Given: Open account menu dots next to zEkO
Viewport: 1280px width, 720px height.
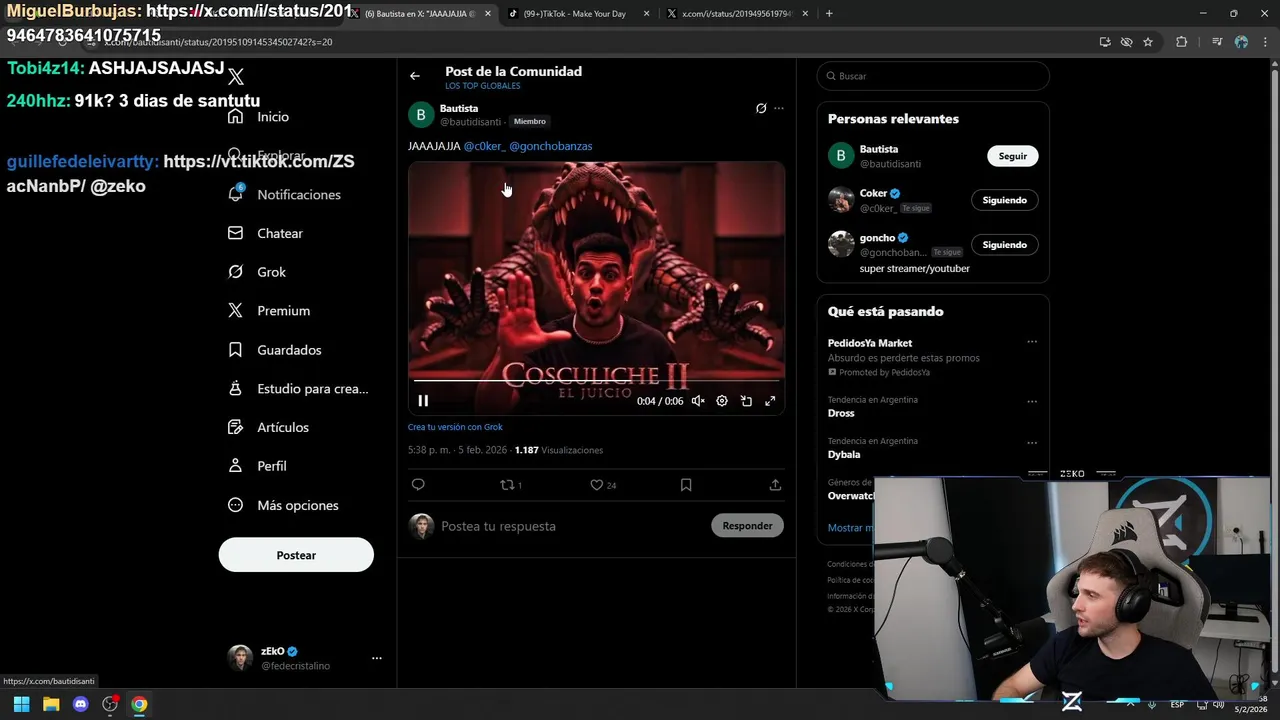Looking at the screenshot, I should [377, 658].
